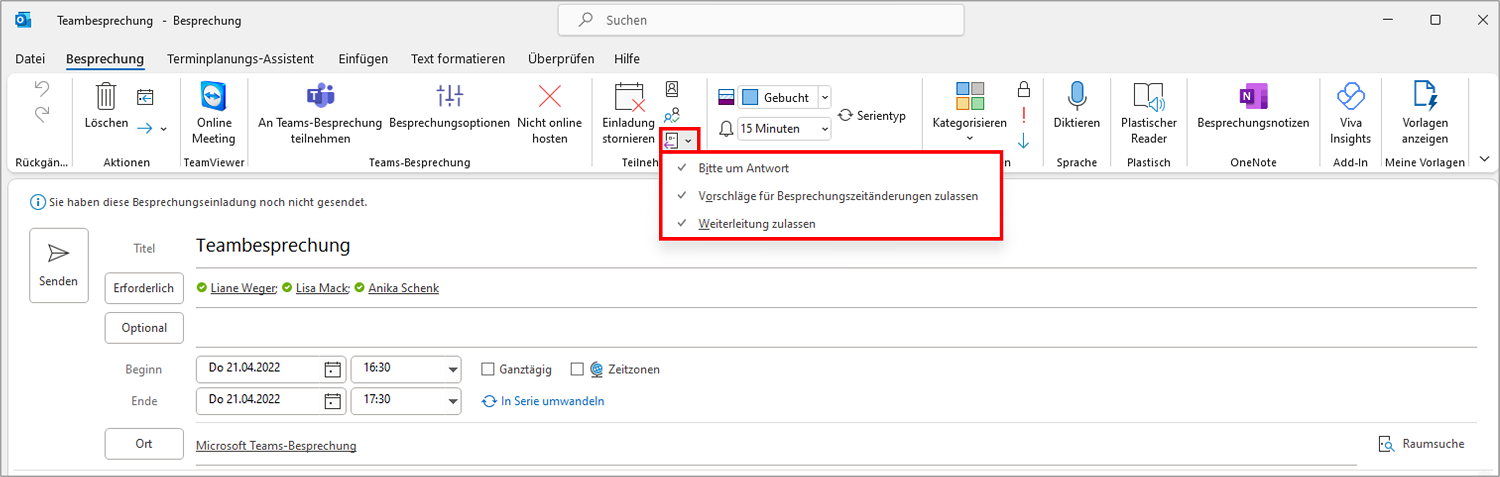Click attendee Anika Schenk
This screenshot has width=1500, height=477.
[x=403, y=288]
